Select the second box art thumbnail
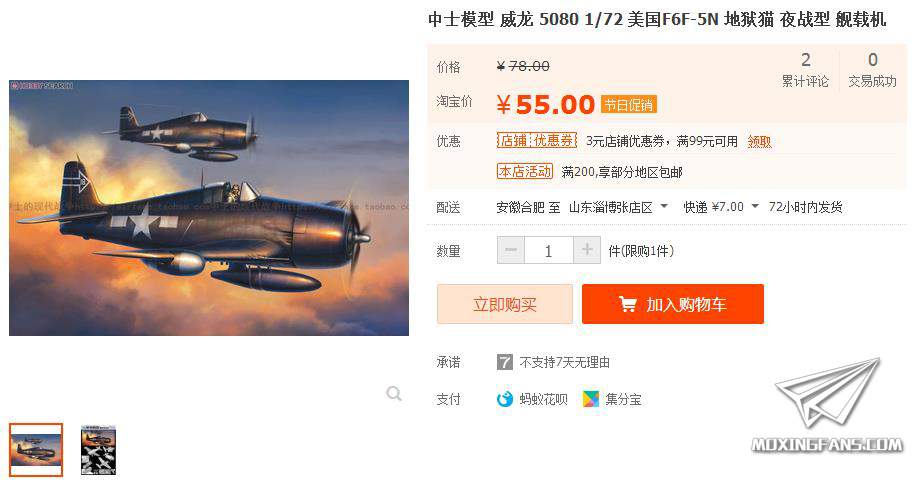The width and height of the screenshot is (913, 480). (98, 450)
